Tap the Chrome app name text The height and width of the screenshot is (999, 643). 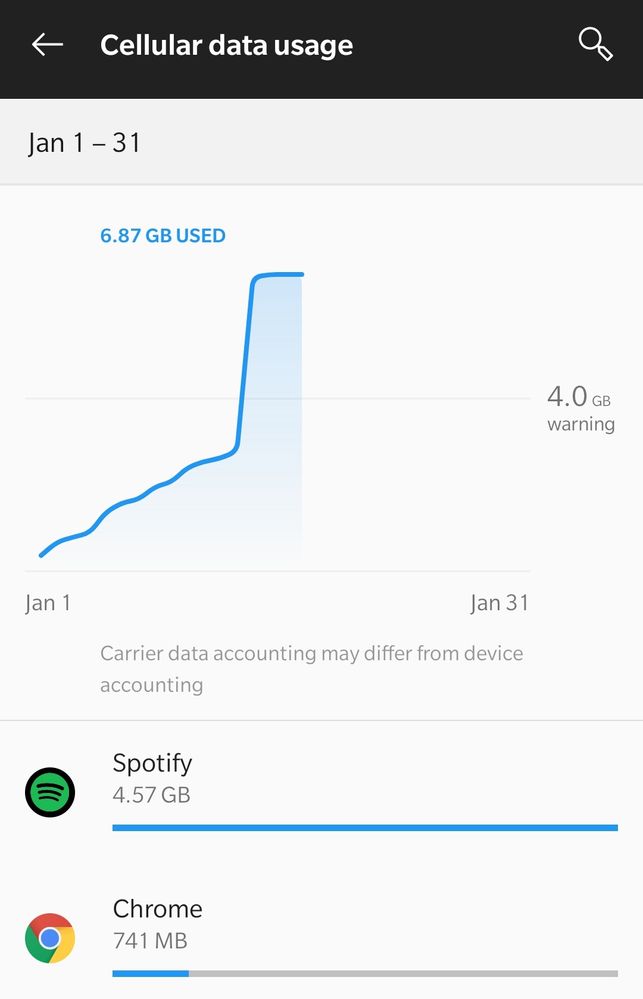coord(157,909)
